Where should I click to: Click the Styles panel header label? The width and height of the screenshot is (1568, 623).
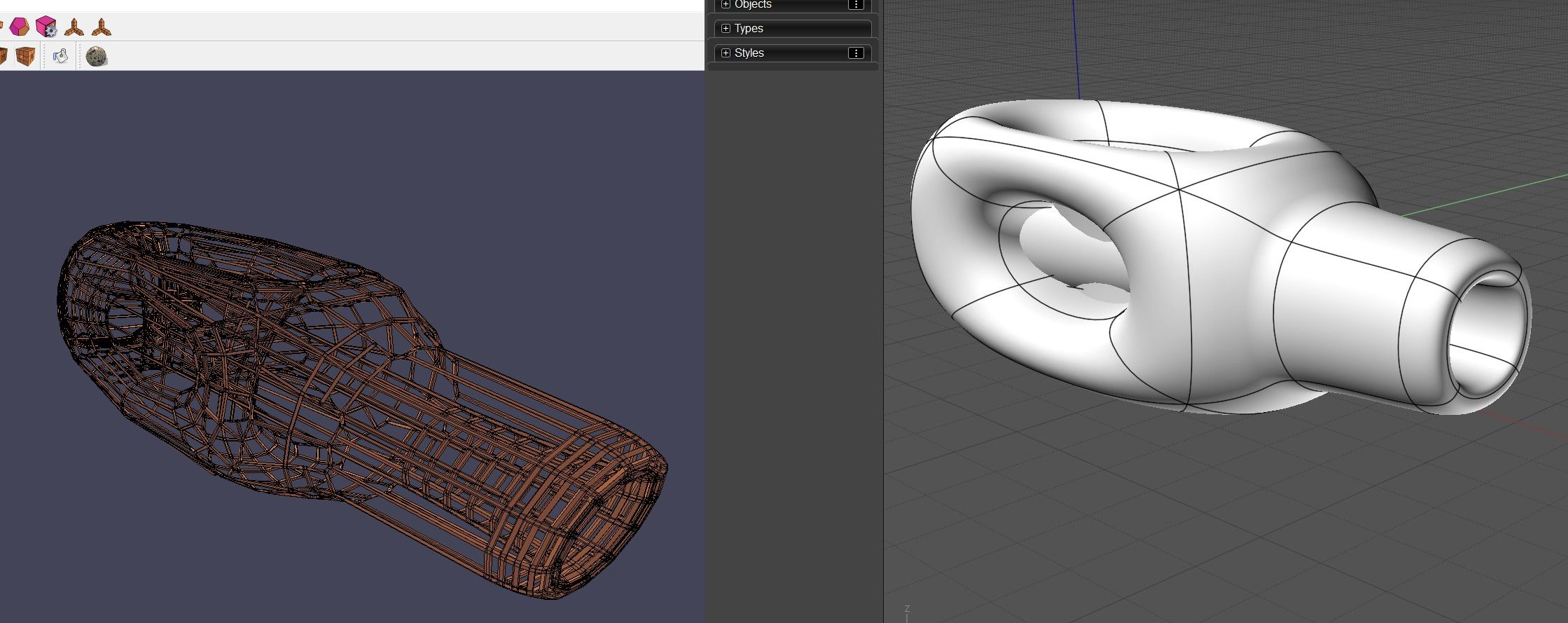click(x=749, y=53)
